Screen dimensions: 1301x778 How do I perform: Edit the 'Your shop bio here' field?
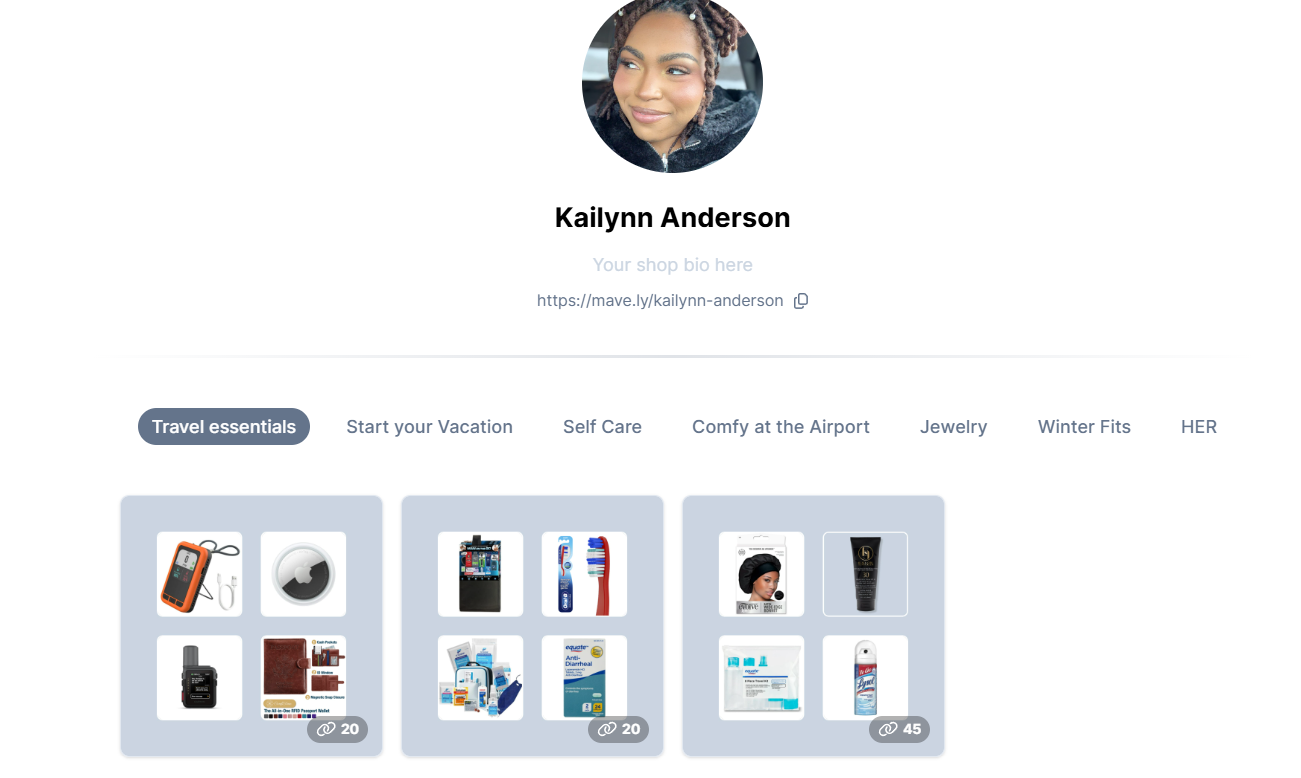tap(672, 265)
